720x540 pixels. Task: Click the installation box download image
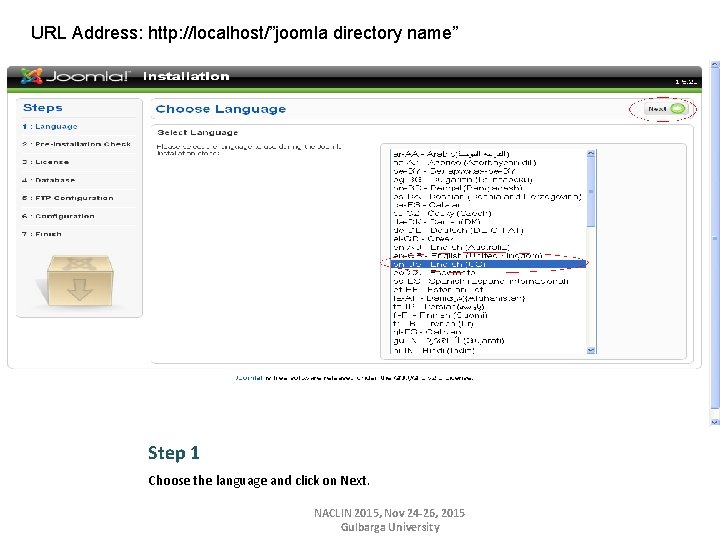click(x=79, y=281)
